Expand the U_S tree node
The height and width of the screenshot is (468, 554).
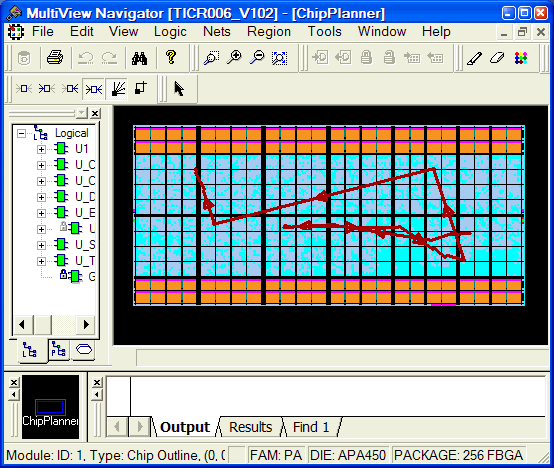[x=41, y=245]
